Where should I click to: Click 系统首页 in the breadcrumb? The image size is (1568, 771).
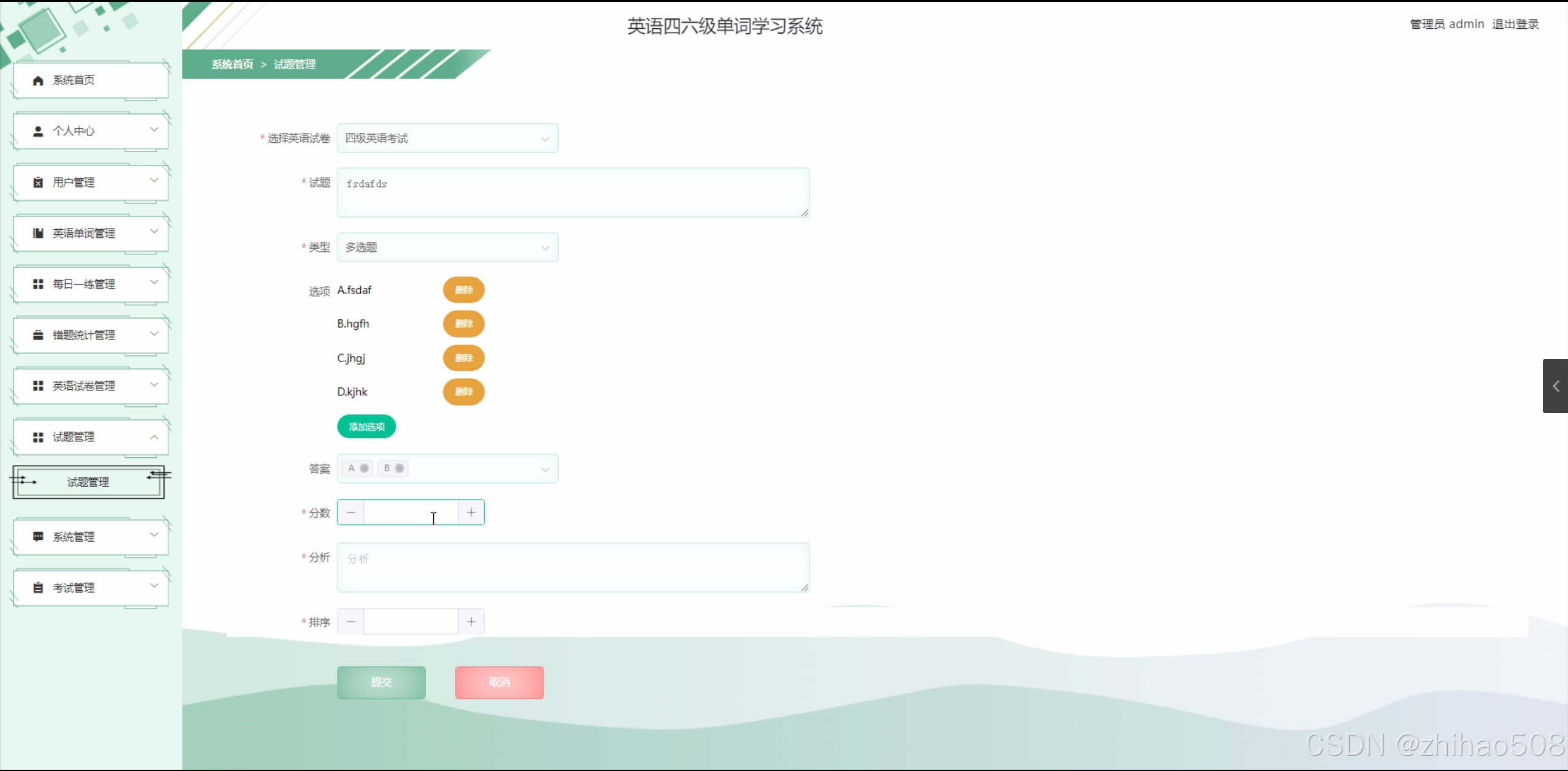point(232,64)
